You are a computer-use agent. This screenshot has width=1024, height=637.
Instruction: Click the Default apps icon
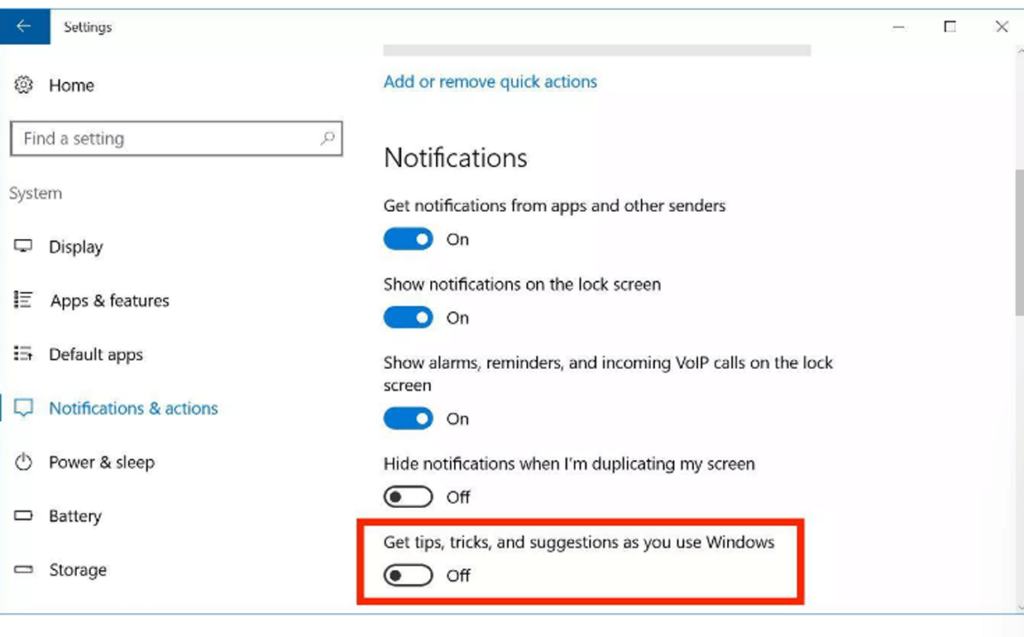coord(24,353)
